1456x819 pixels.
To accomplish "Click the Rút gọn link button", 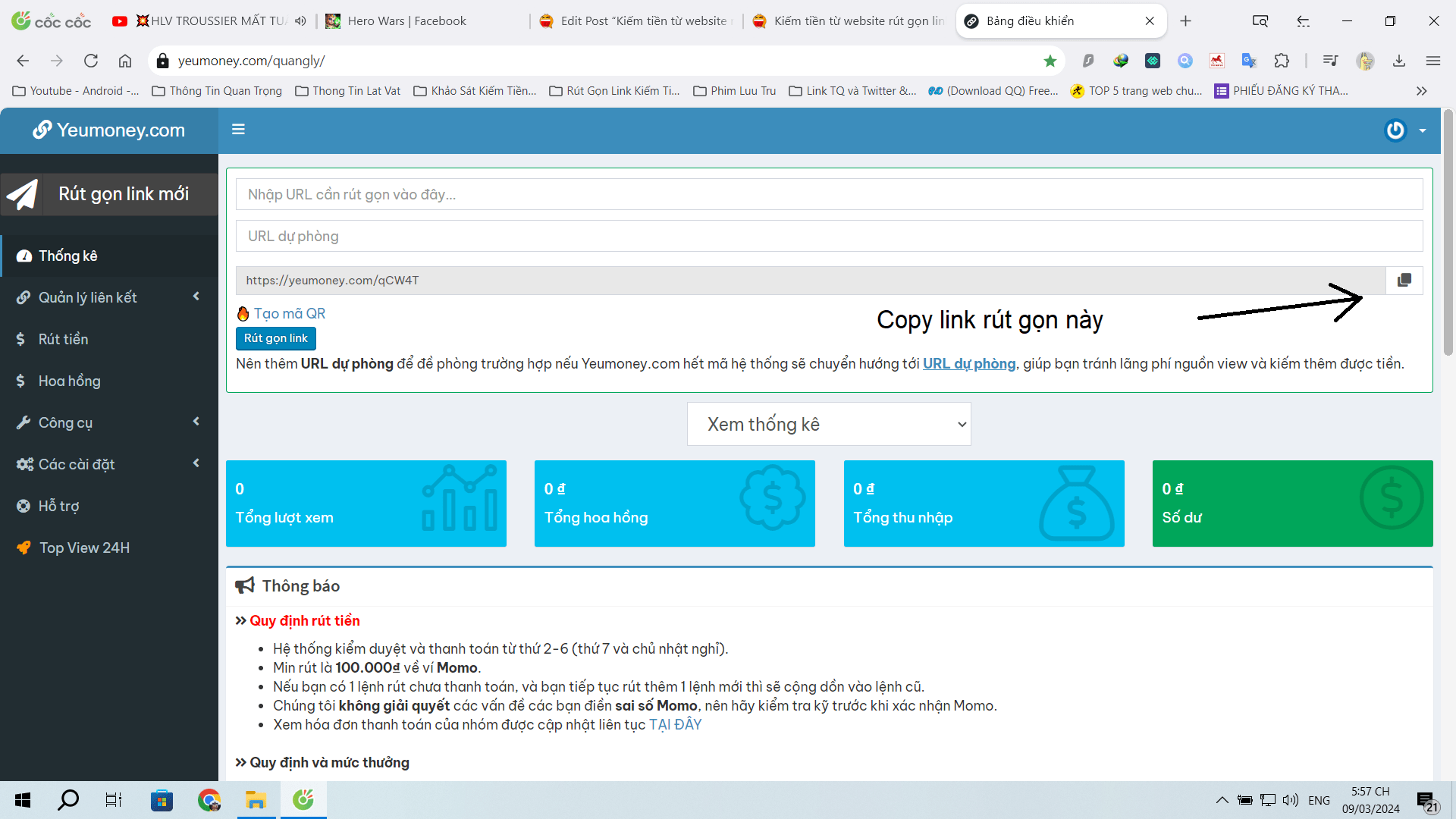I will click(x=276, y=338).
